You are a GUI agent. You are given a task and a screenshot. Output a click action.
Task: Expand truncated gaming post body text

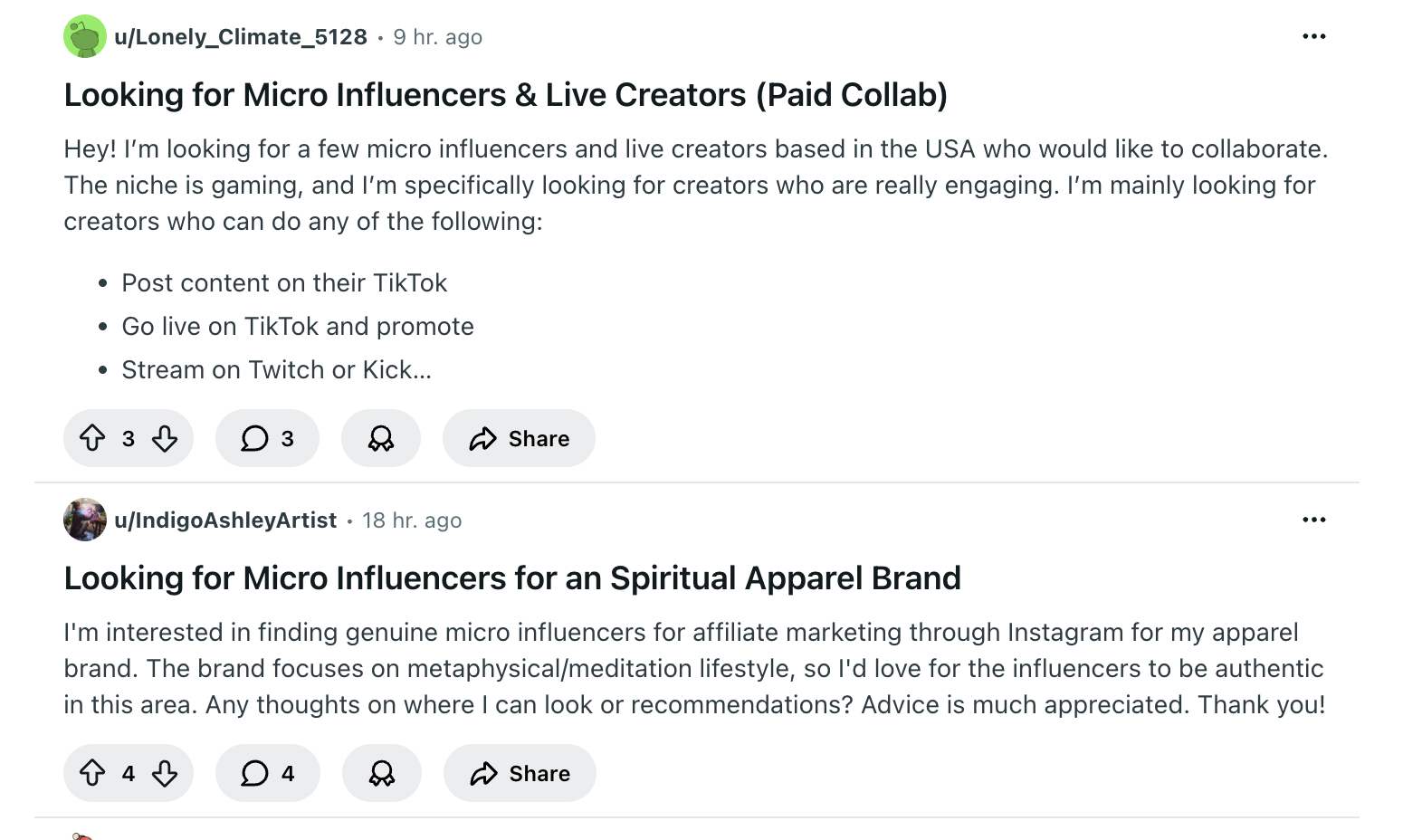click(276, 370)
